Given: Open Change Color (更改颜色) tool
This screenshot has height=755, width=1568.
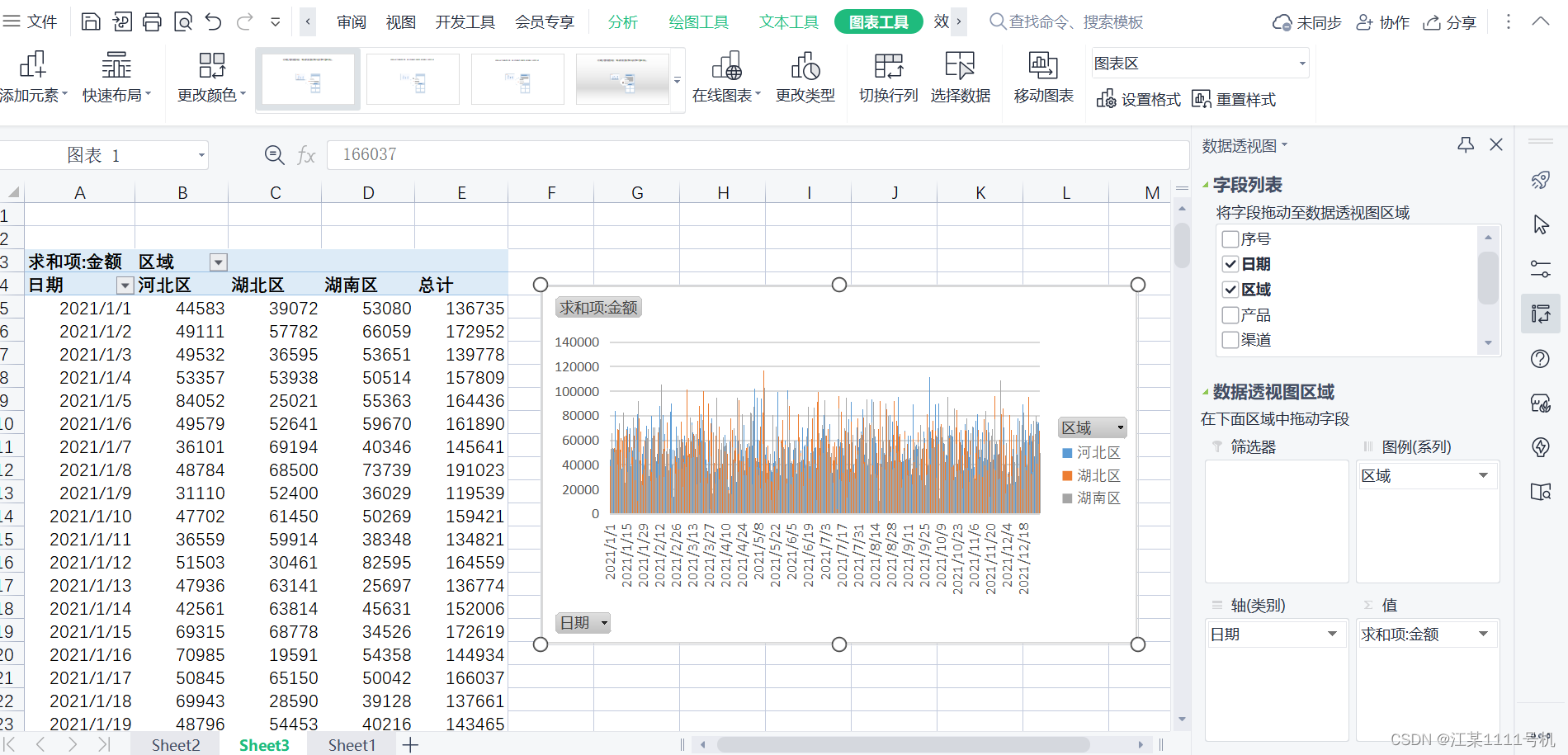Looking at the screenshot, I should 211,78.
